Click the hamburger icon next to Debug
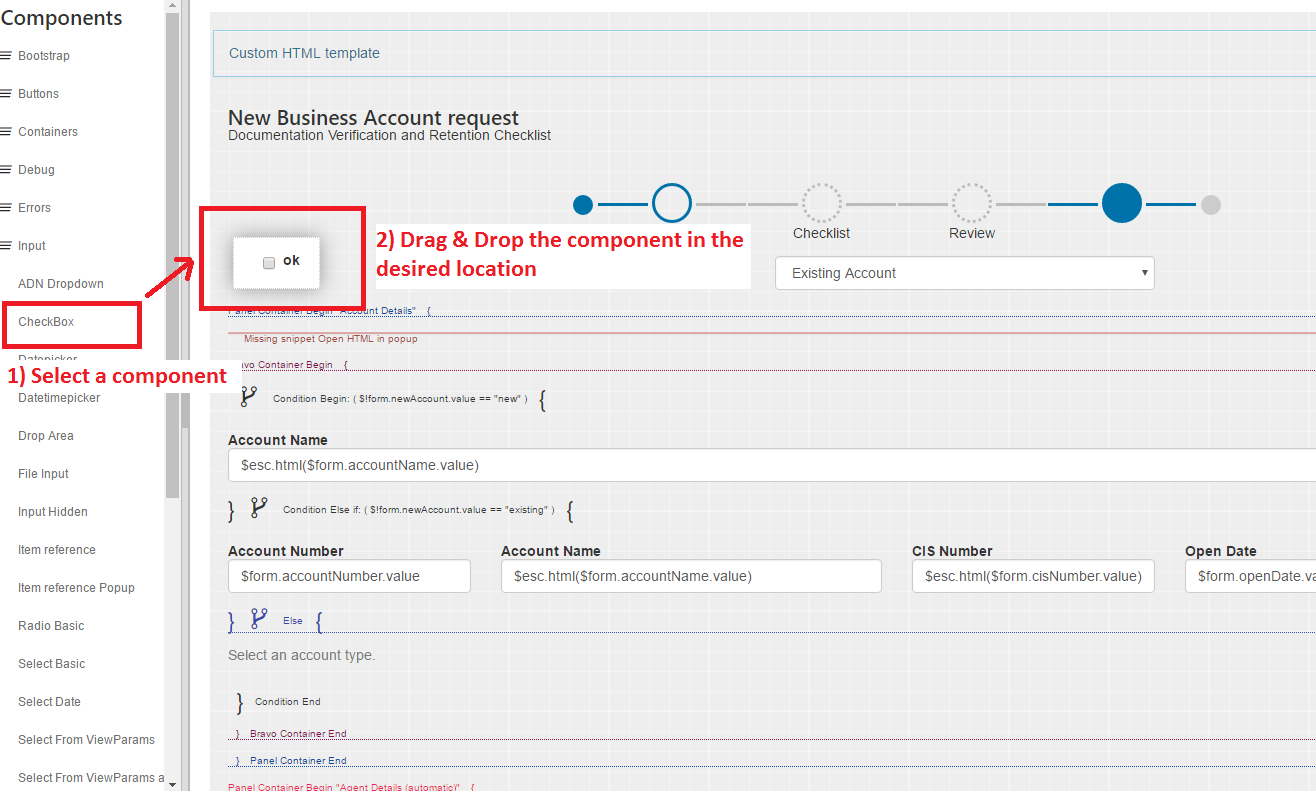The width and height of the screenshot is (1316, 791). coord(6,170)
